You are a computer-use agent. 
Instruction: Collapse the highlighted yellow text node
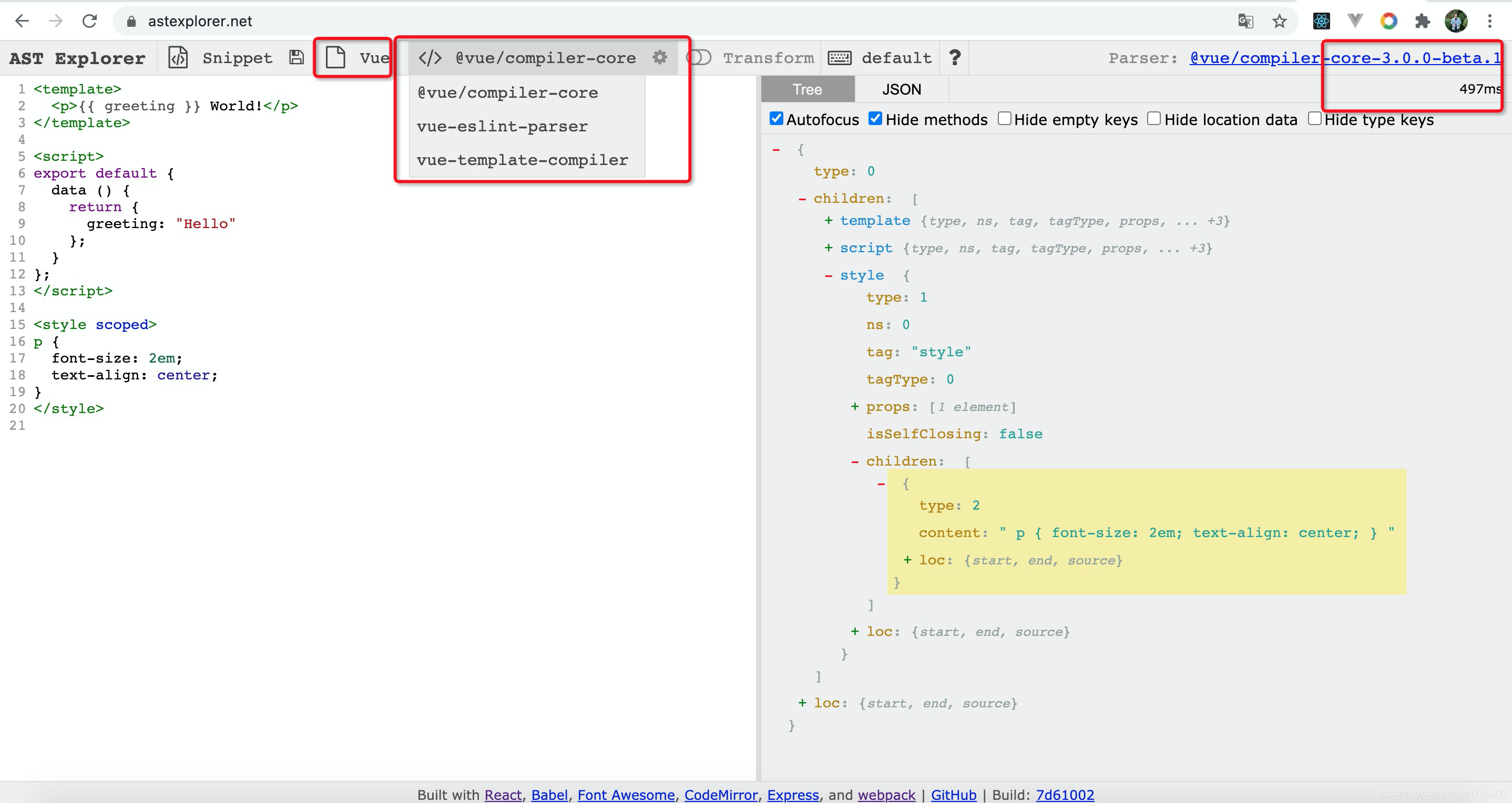tap(881, 484)
